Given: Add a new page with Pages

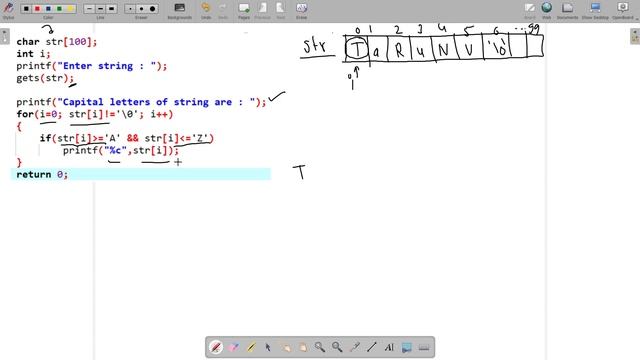Looking at the screenshot, I should click(x=244, y=10).
